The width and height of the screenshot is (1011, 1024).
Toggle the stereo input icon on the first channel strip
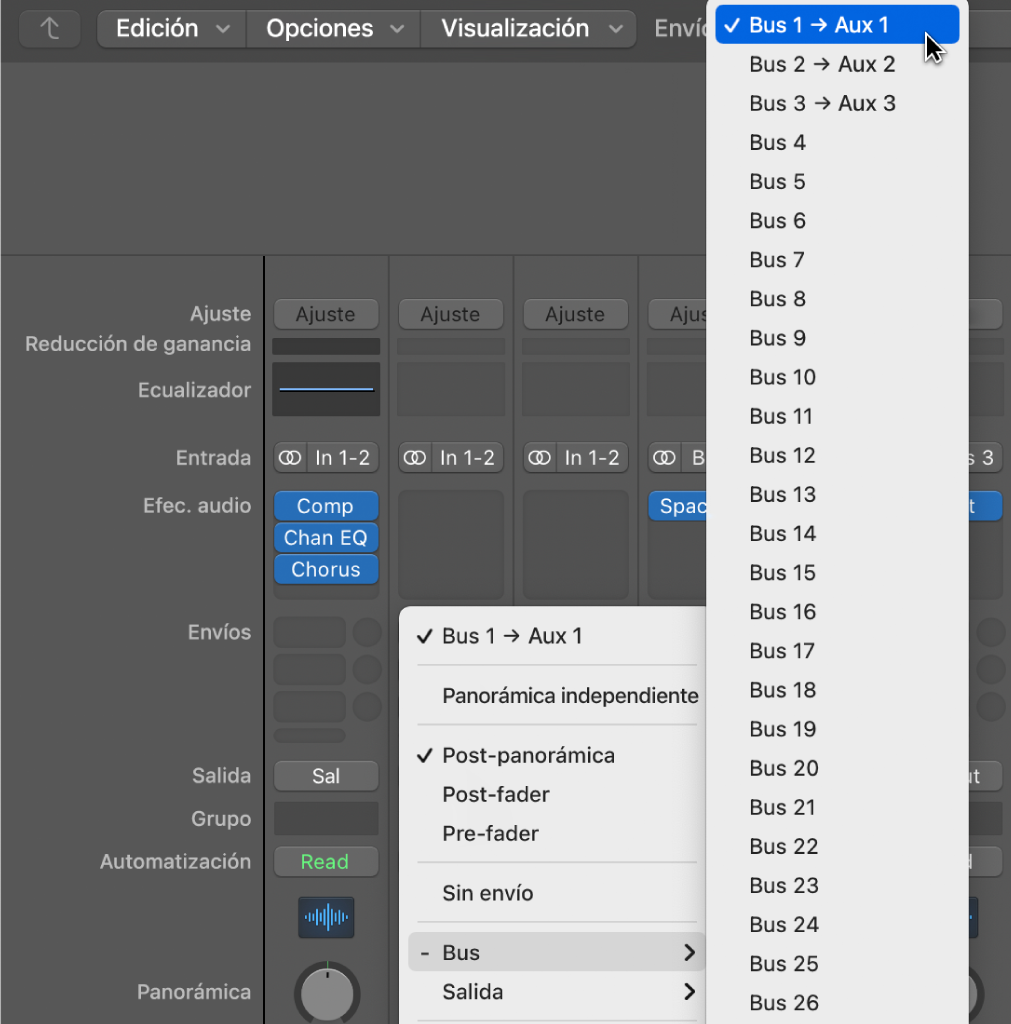pyautogui.click(x=290, y=458)
